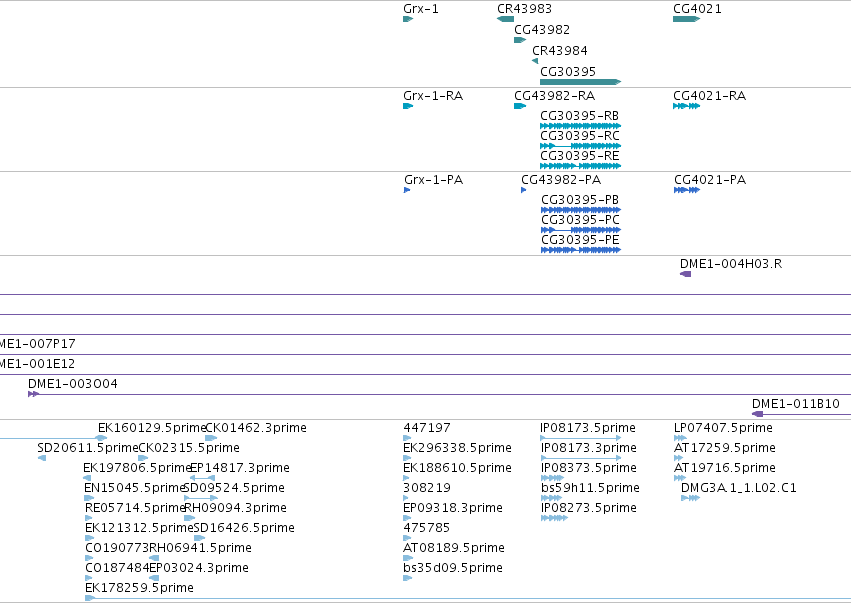This screenshot has width=851, height=603.
Task: Select the bs59h11.5prime EST
Action: click(x=590, y=488)
